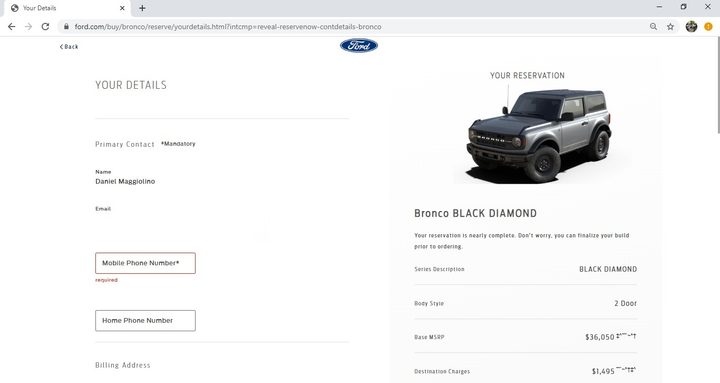The height and width of the screenshot is (383, 720).
Task: Reload the page with refresh icon
Action: click(x=45, y=27)
